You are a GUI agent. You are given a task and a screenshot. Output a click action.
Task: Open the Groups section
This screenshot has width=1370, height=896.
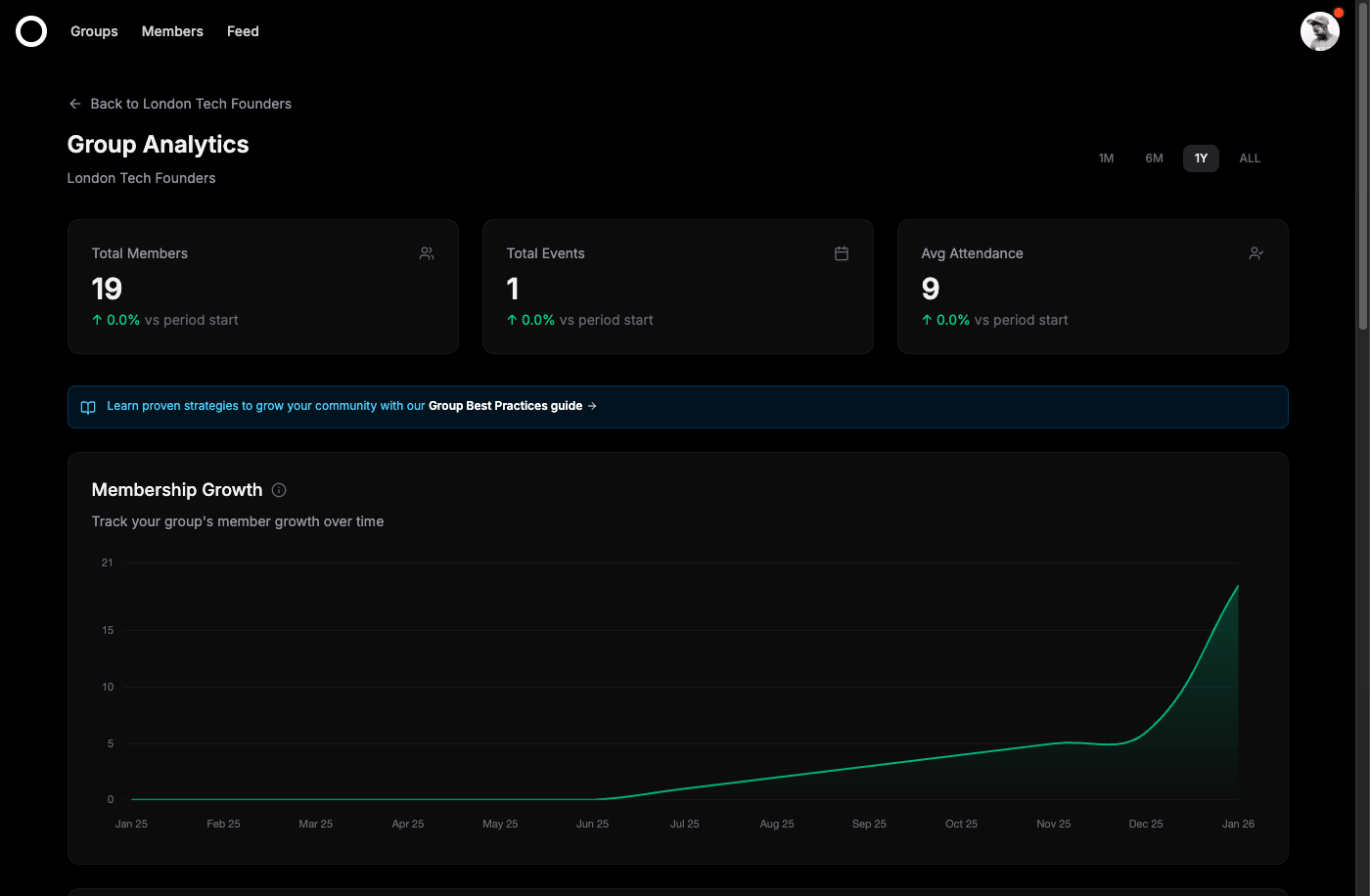click(93, 31)
